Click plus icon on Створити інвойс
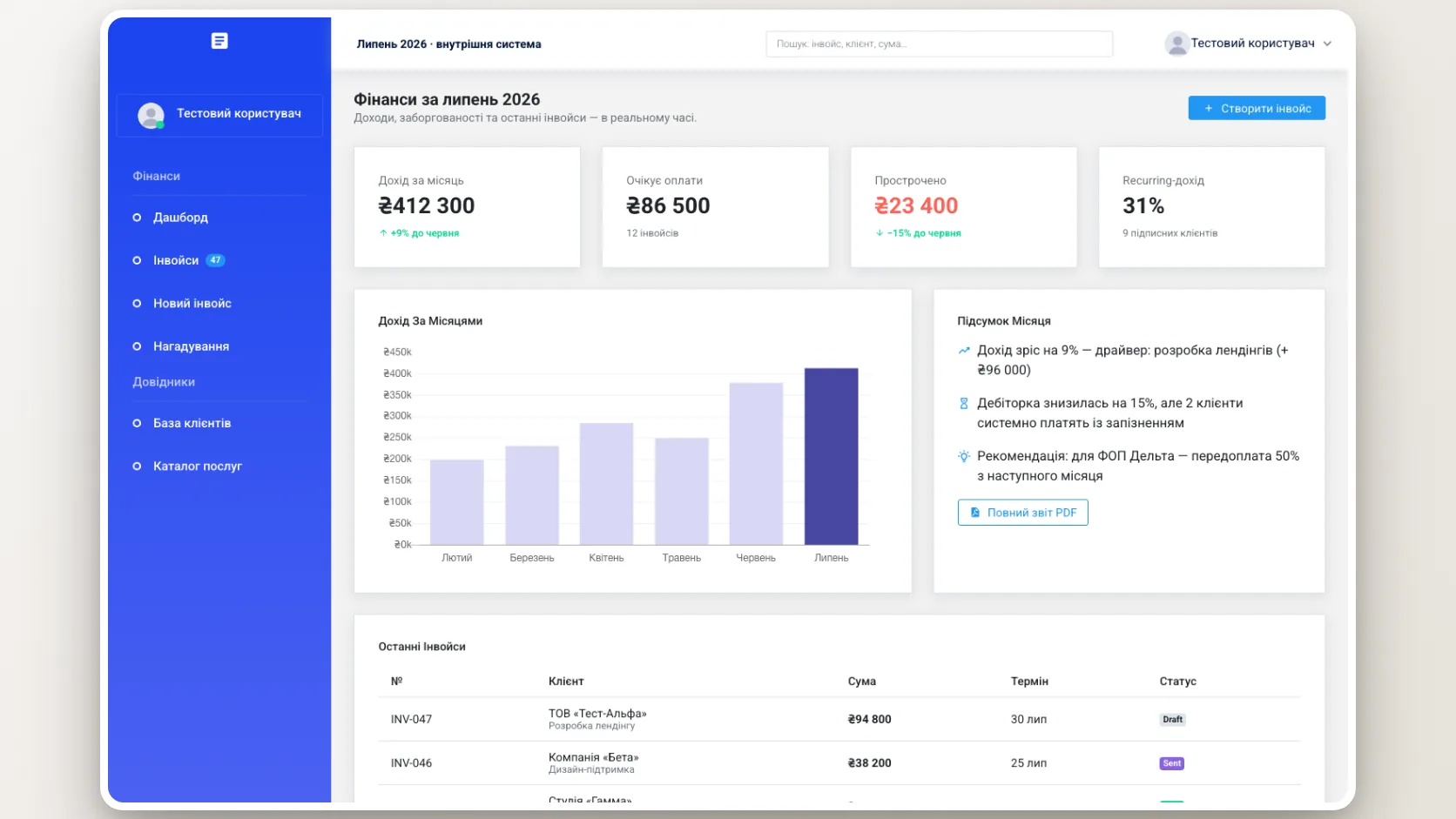 [x=1209, y=109]
